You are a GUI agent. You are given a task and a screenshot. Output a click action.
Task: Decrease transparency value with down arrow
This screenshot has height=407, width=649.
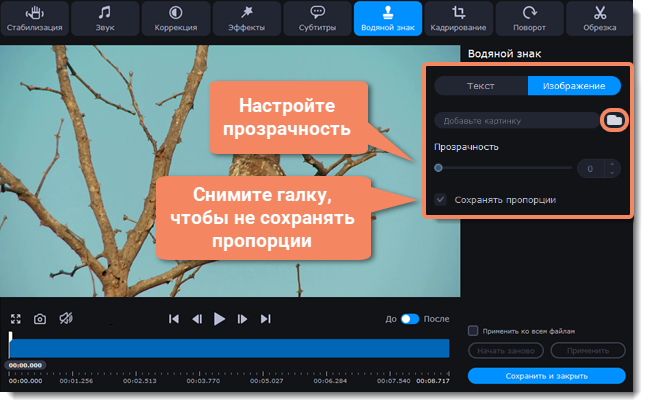613,173
